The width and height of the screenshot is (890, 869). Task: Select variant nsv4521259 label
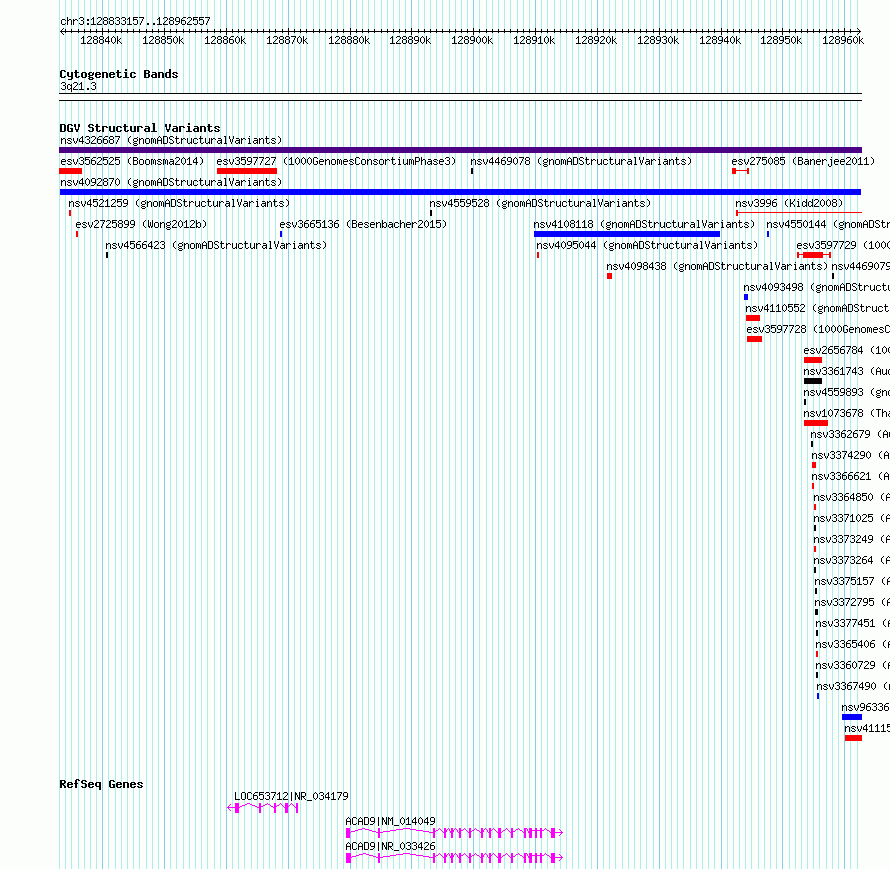tap(179, 203)
